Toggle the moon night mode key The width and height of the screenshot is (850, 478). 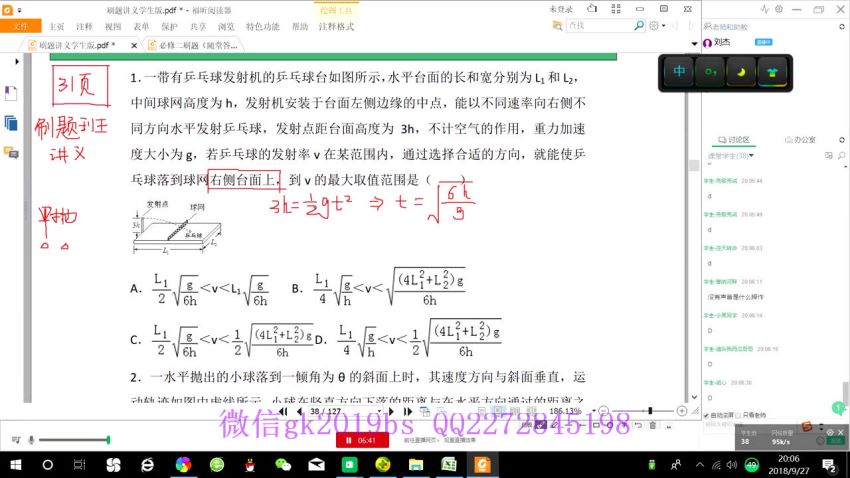coord(741,72)
